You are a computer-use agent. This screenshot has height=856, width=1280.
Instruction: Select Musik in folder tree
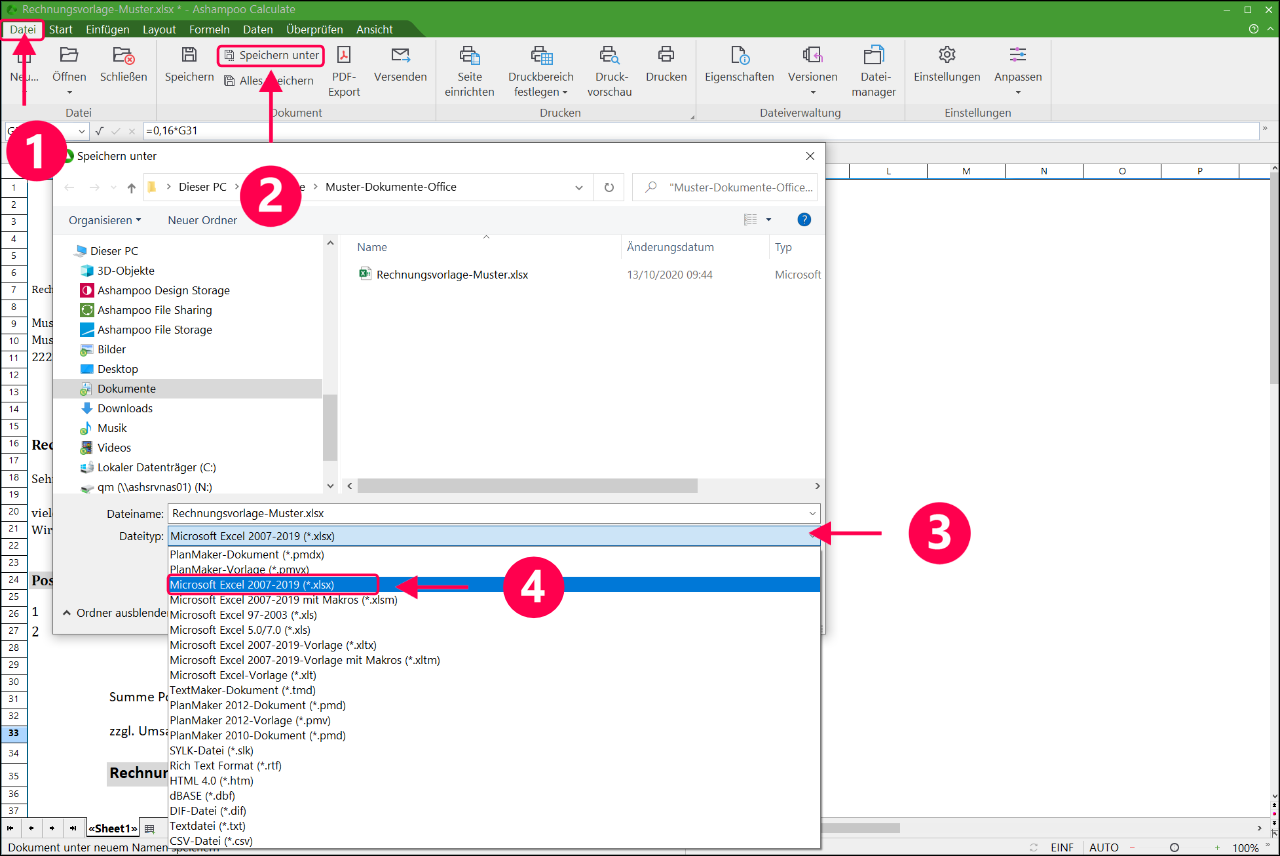(112, 428)
